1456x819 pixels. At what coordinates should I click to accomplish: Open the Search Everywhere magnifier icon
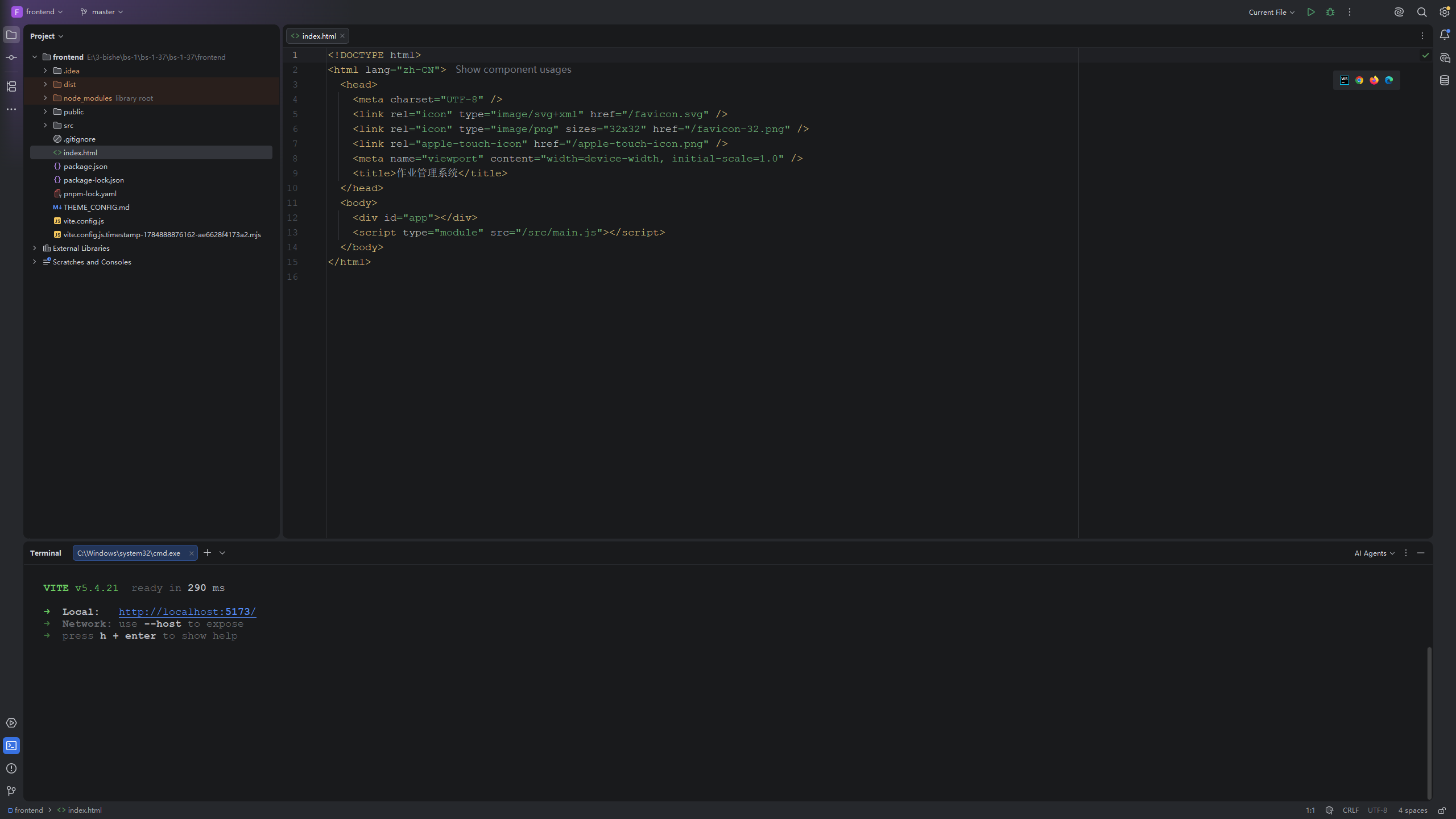[1422, 12]
